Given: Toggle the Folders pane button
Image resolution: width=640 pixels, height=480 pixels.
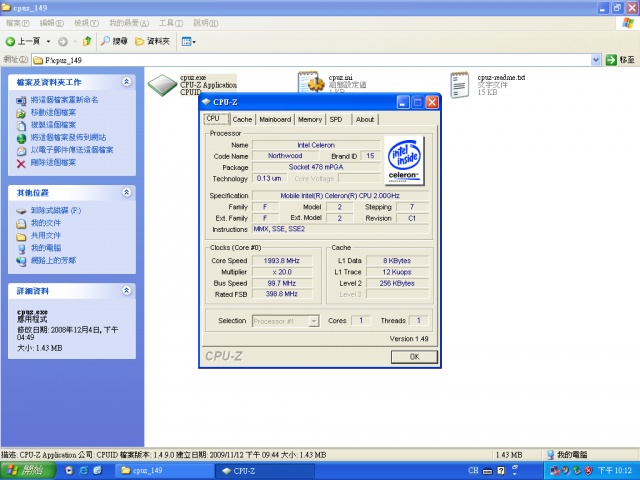Looking at the screenshot, I should pyautogui.click(x=152, y=41).
